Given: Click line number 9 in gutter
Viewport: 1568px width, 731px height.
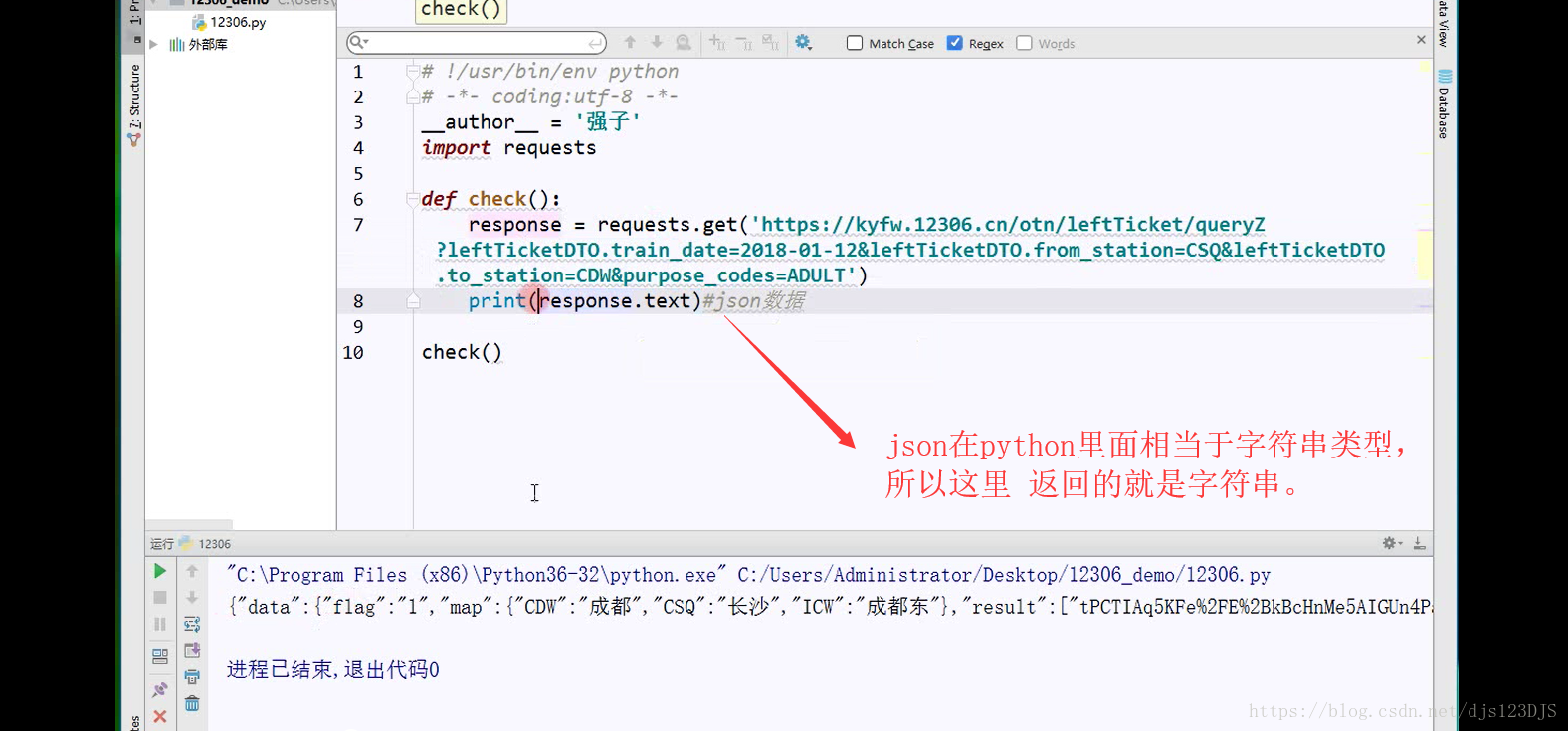Looking at the screenshot, I should (x=358, y=326).
